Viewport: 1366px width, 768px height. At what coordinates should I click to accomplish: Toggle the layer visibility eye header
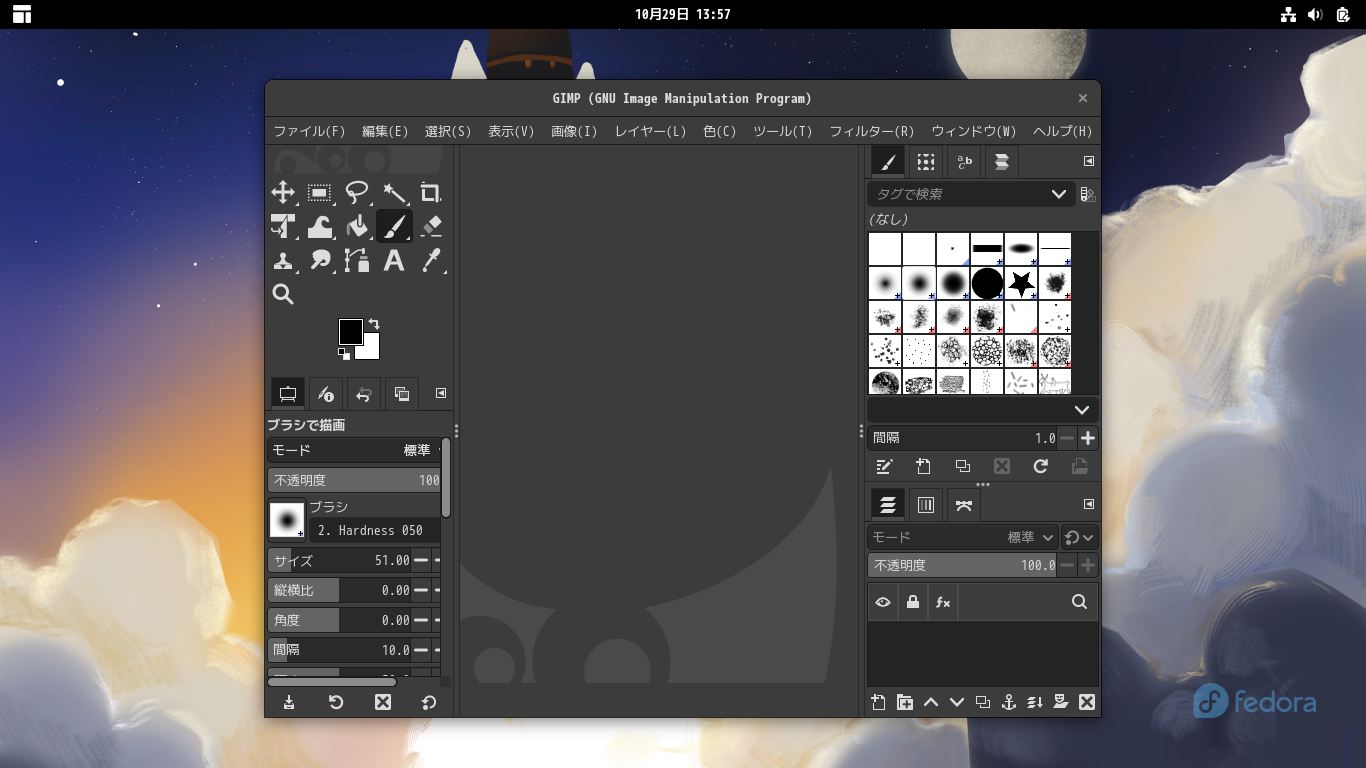coord(883,602)
